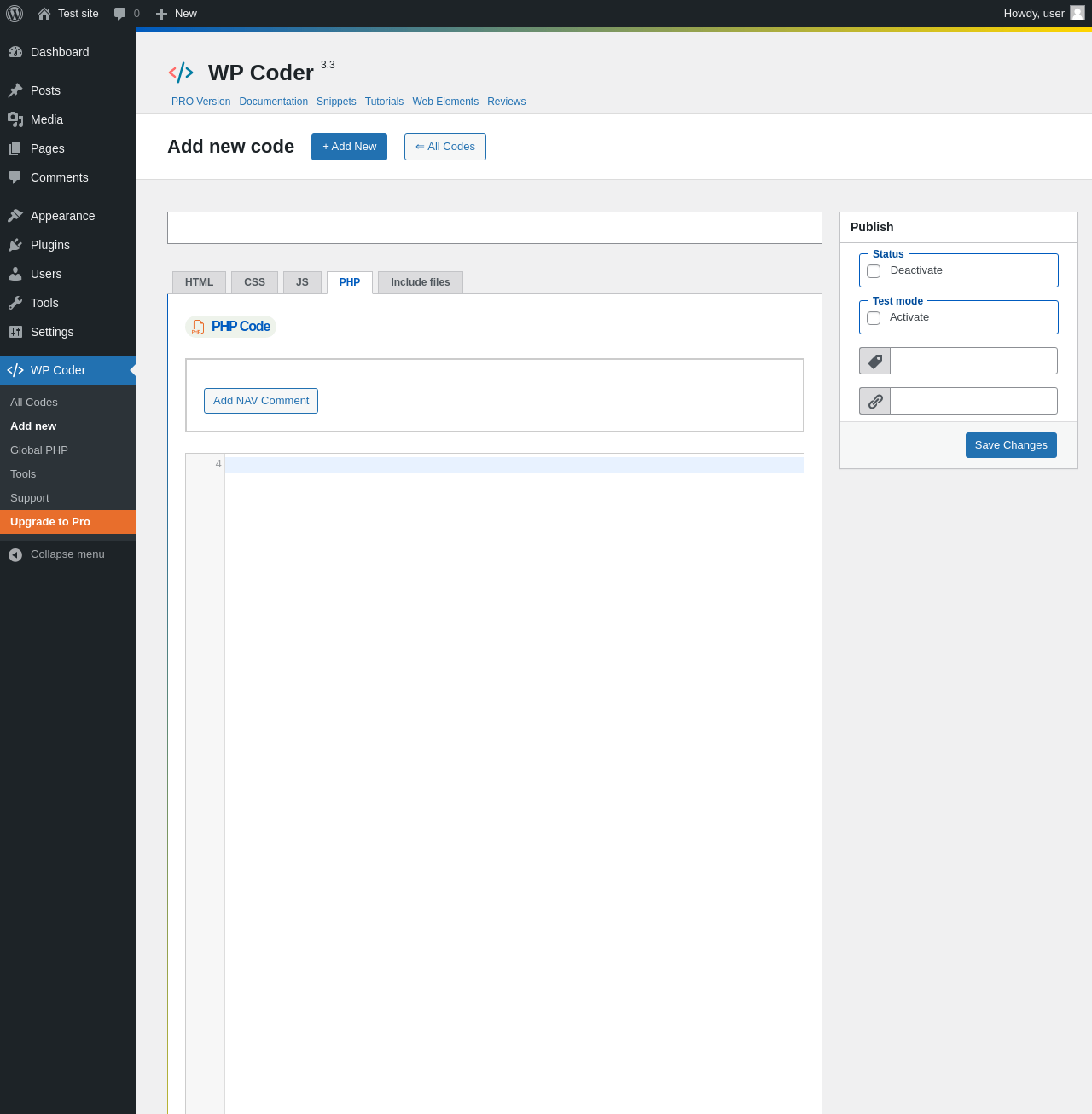The width and height of the screenshot is (1092, 1114).
Task: Click Howdy, user account menu
Action: coord(1043,14)
